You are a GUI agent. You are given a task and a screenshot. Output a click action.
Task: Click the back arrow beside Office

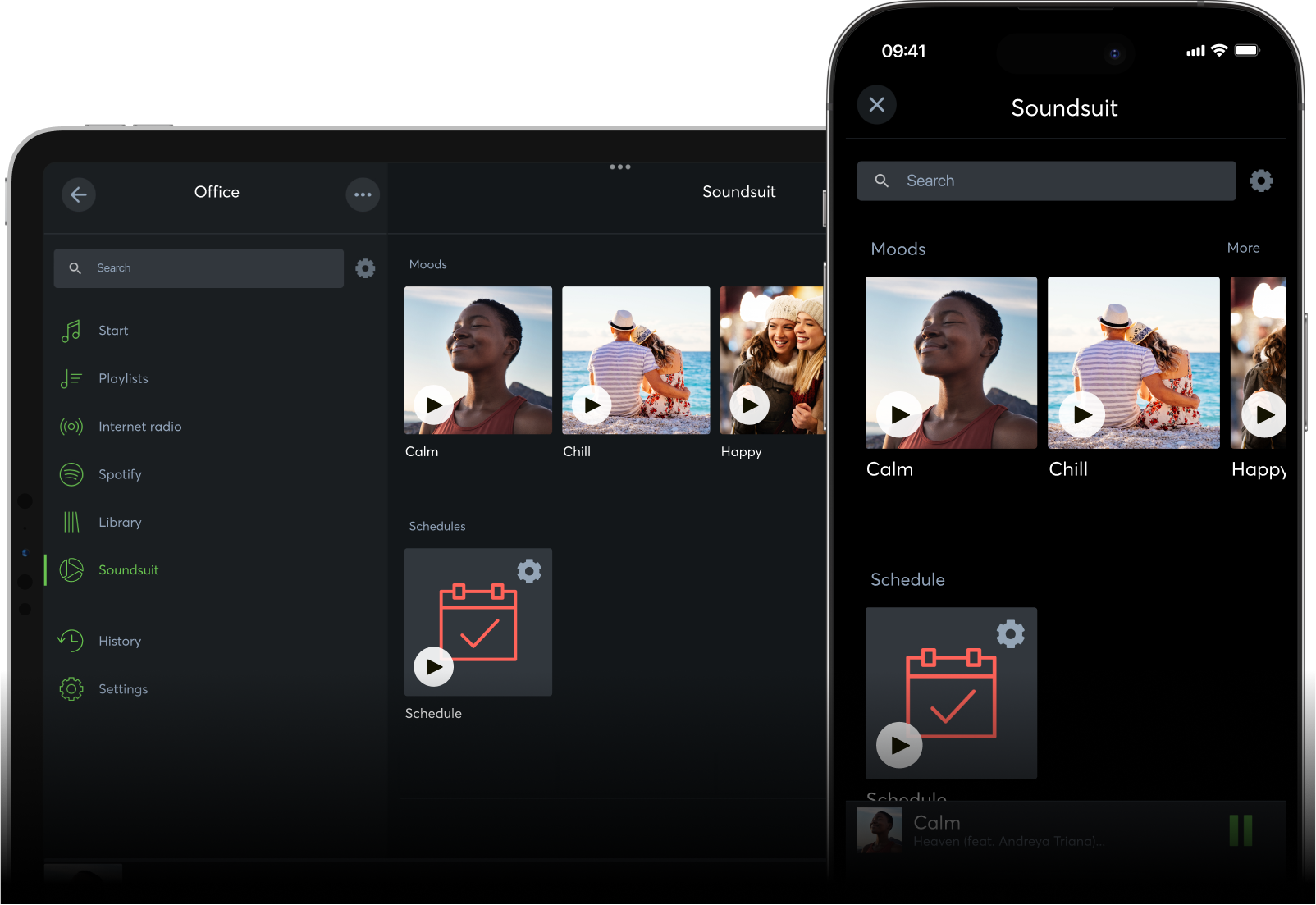(79, 194)
